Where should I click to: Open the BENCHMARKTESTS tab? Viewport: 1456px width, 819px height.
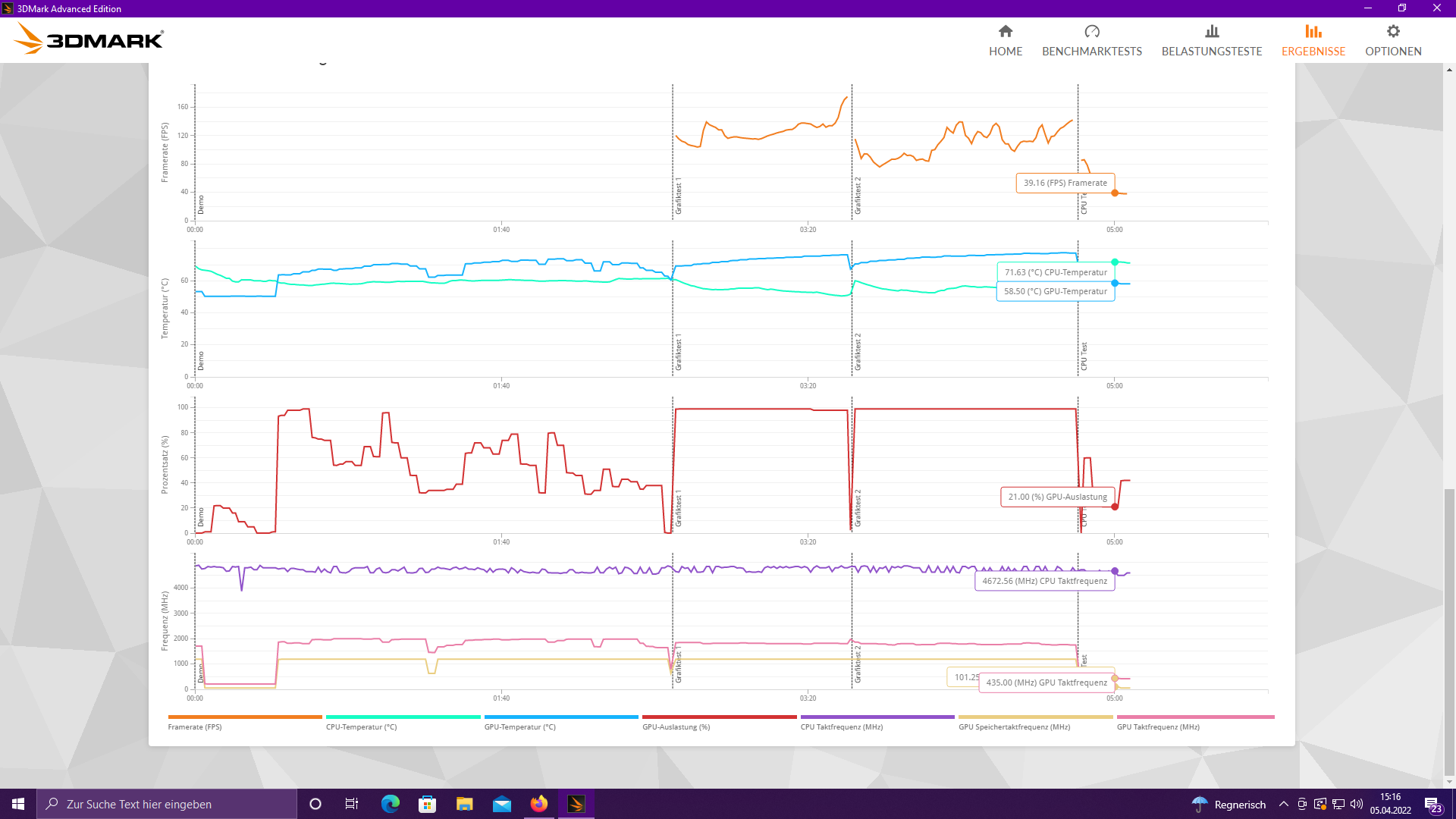[1092, 51]
